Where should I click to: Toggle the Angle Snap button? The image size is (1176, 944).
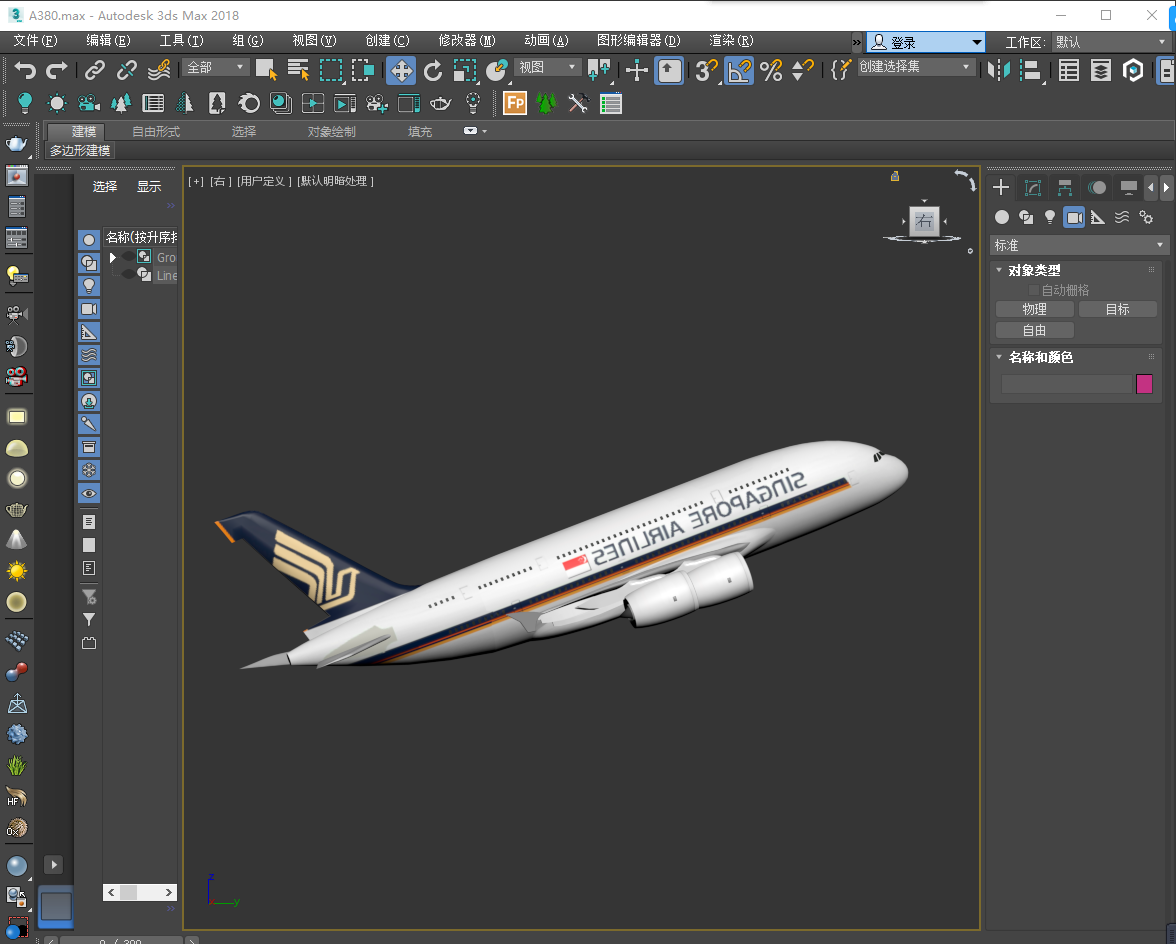click(x=739, y=70)
